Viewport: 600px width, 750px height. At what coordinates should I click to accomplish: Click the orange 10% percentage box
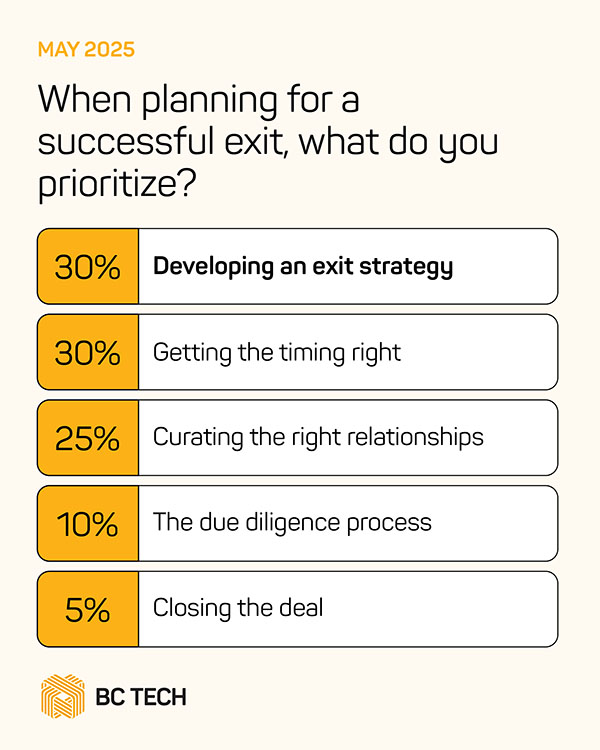point(87,523)
